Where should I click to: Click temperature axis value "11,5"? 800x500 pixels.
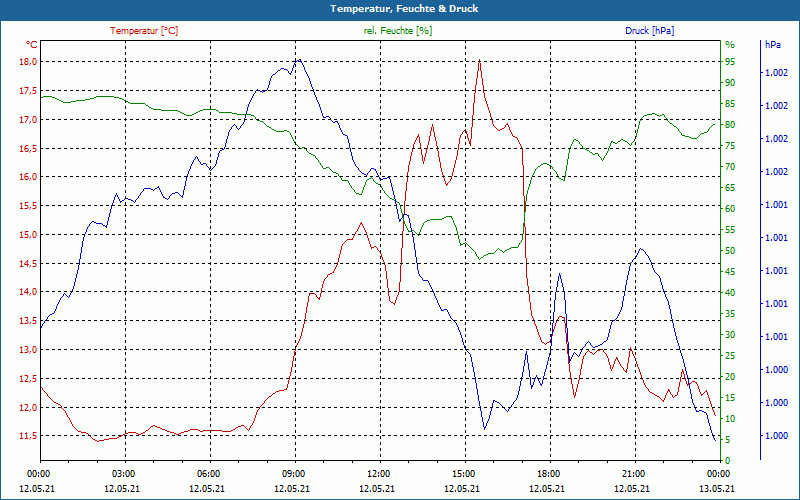coord(29,436)
